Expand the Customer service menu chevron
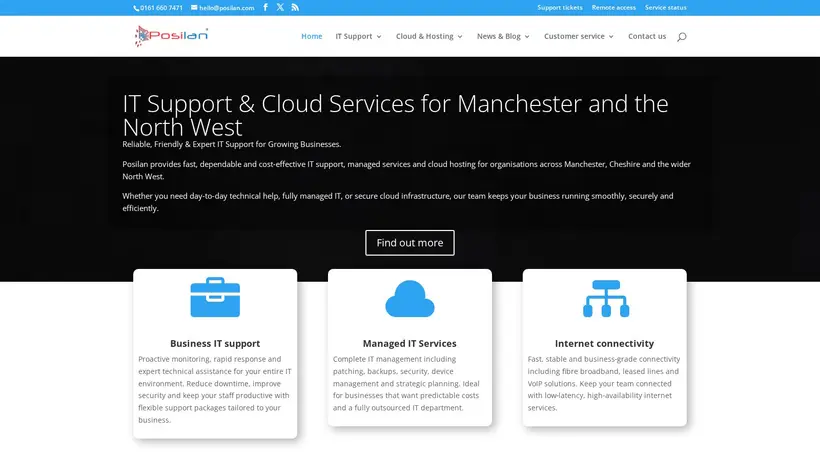Viewport: 820px width, 461px height. (611, 37)
